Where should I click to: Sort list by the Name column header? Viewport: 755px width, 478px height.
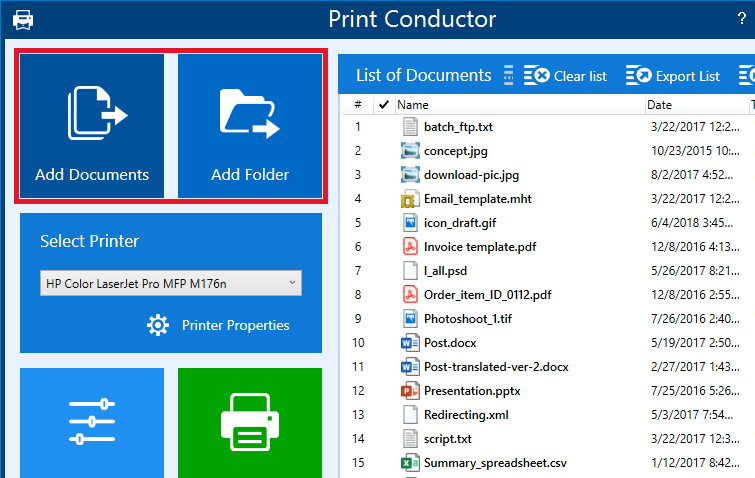click(x=413, y=104)
